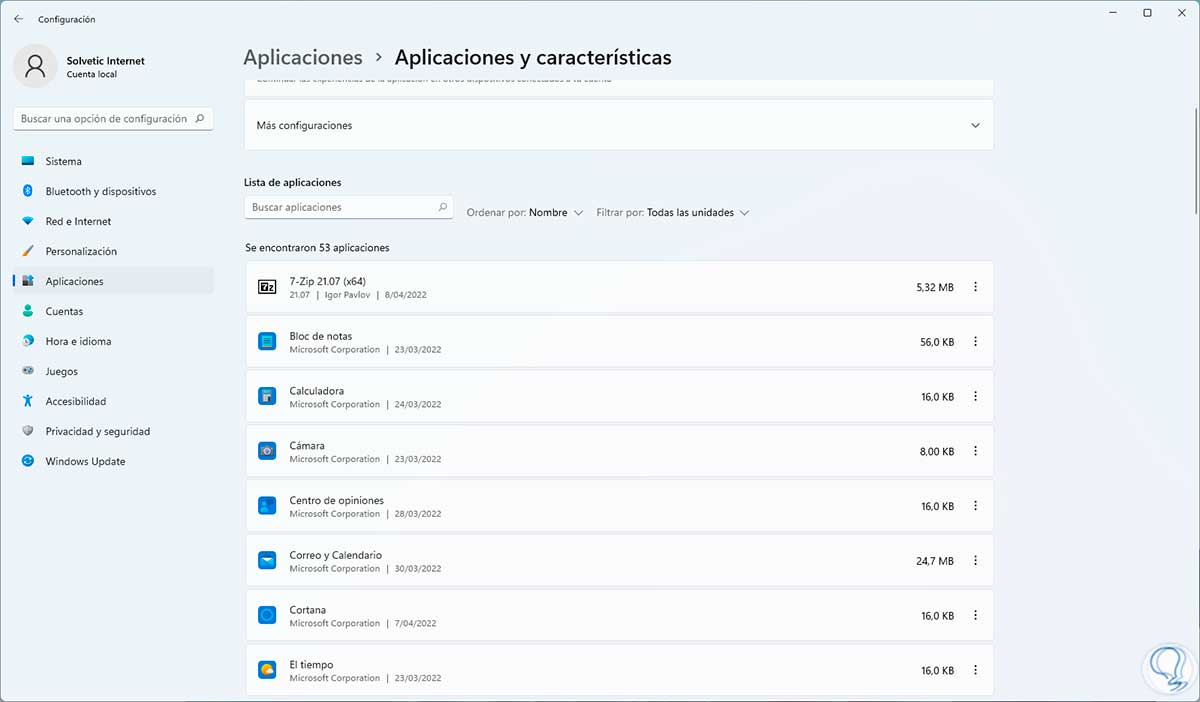Click the El tiempo weather app icon

267,670
